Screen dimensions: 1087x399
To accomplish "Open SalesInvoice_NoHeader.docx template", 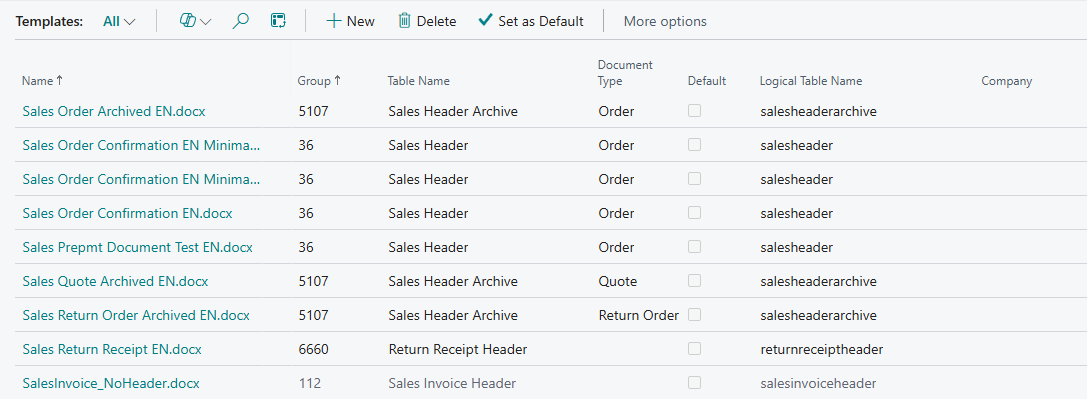I will pos(111,383).
